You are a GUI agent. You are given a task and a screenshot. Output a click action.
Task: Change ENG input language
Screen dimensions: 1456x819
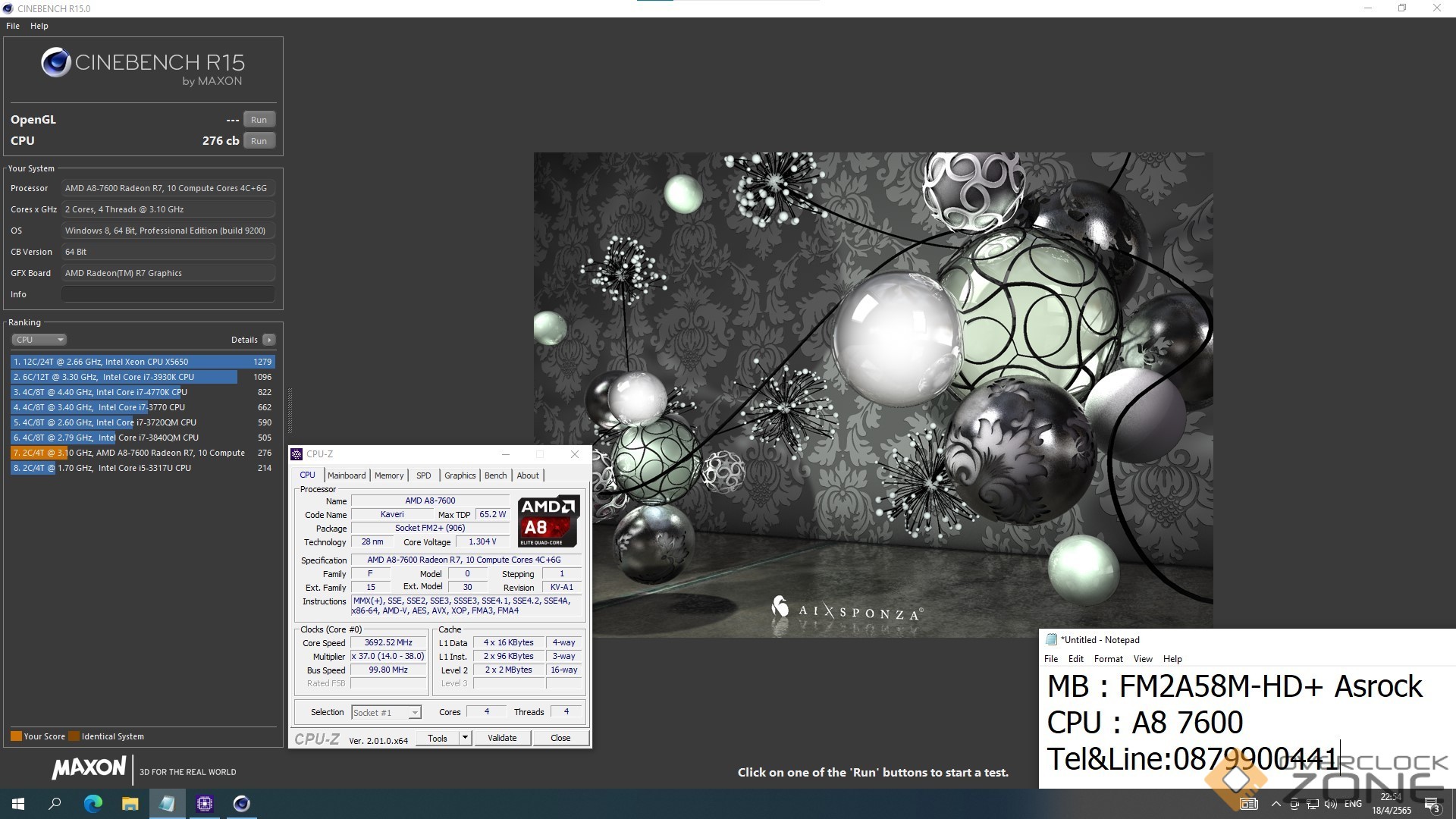click(x=1353, y=804)
